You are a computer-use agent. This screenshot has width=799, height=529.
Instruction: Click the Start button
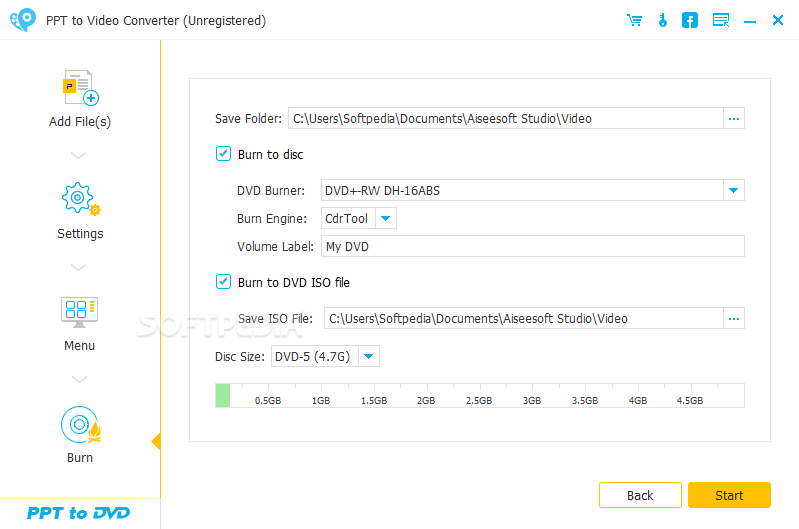click(x=729, y=495)
